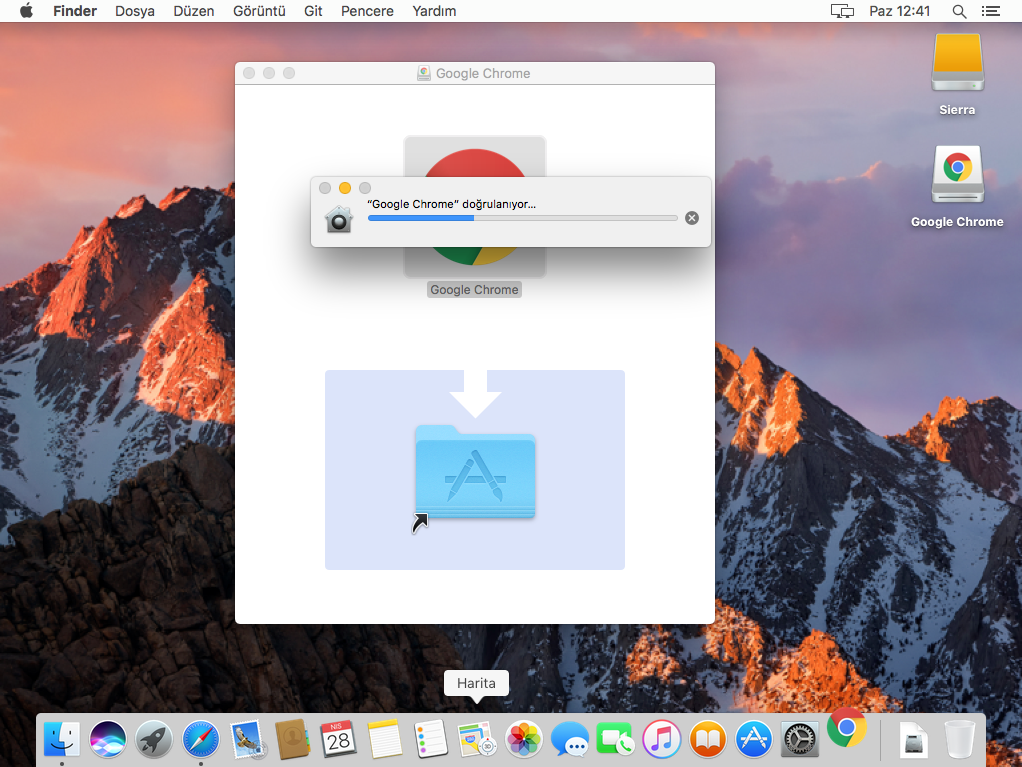The width and height of the screenshot is (1022, 767).
Task: Open Safari from the Dock
Action: [x=200, y=740]
